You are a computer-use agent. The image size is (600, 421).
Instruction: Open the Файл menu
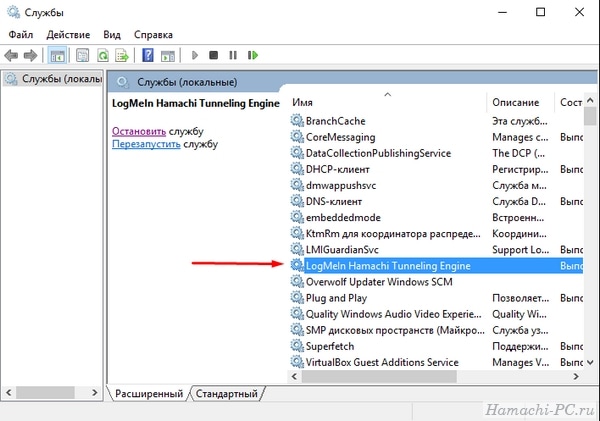click(x=21, y=35)
